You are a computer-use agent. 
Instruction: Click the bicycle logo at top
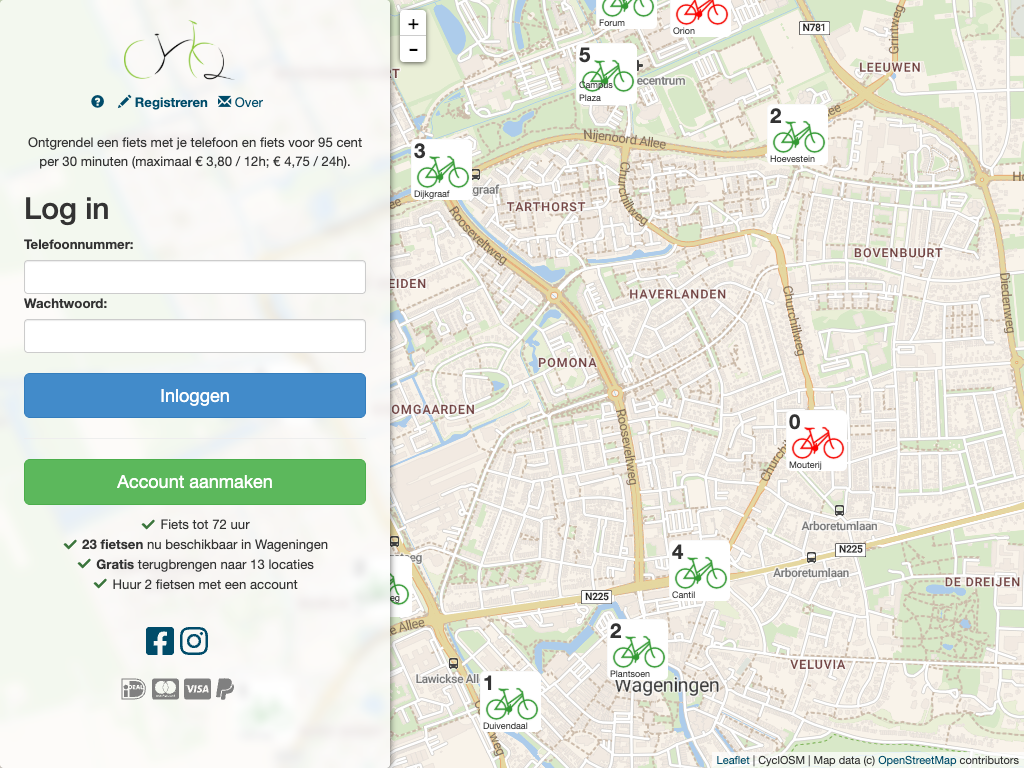[x=178, y=51]
